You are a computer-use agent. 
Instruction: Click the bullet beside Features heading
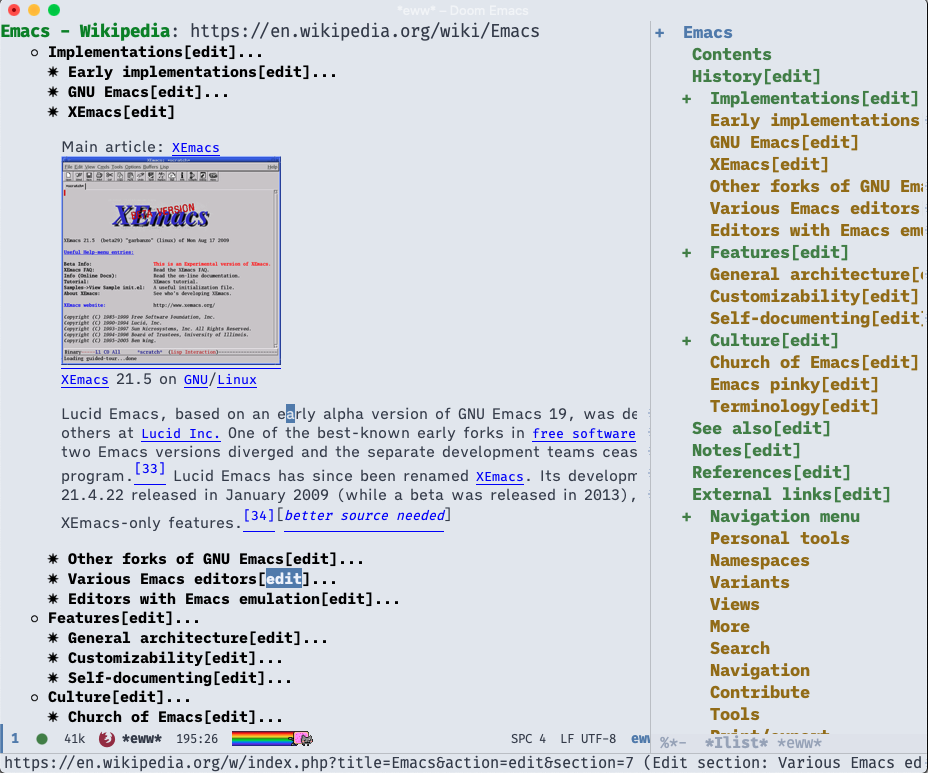coord(34,619)
